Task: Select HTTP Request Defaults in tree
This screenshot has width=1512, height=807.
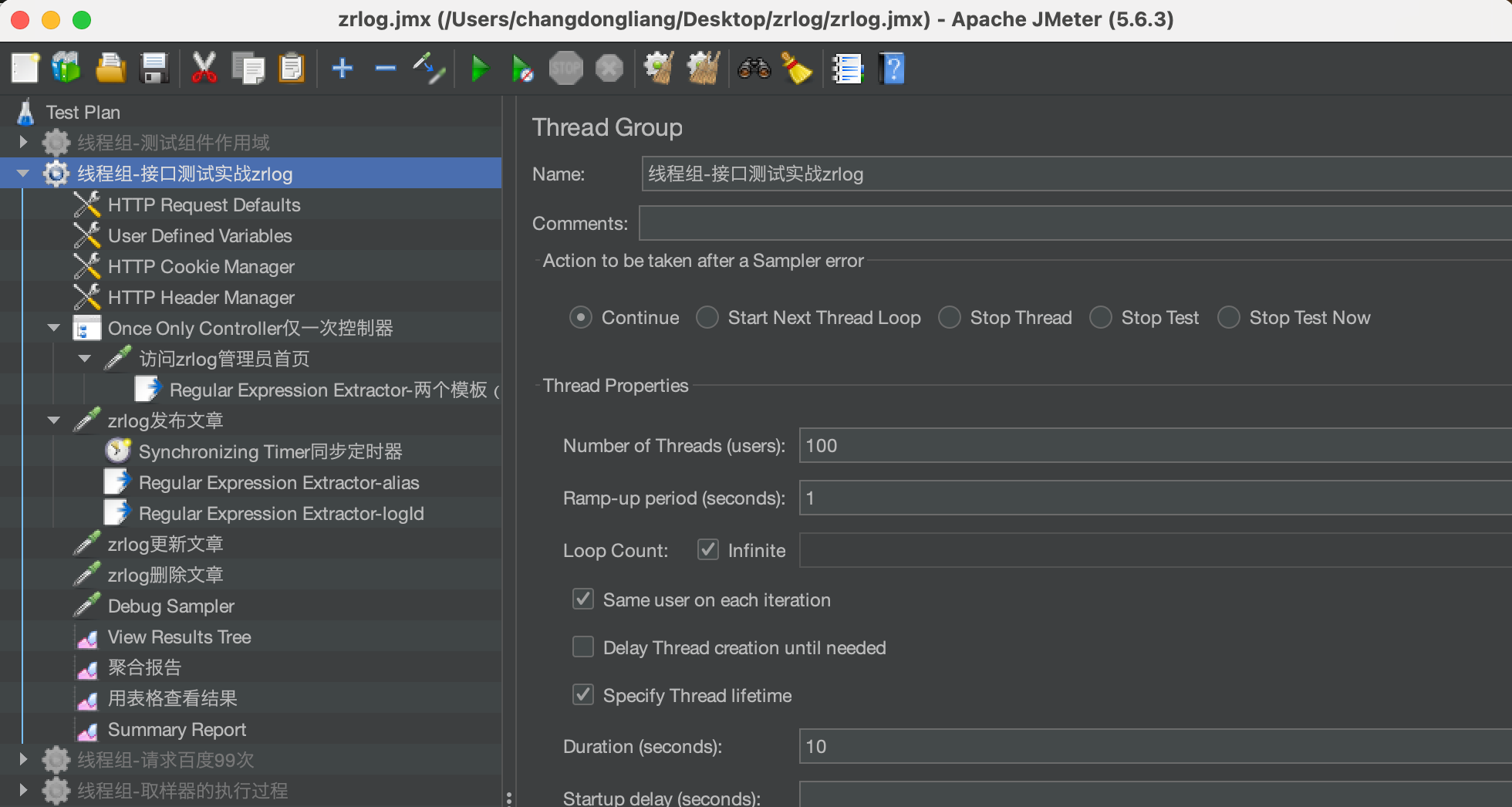Action: pos(204,204)
